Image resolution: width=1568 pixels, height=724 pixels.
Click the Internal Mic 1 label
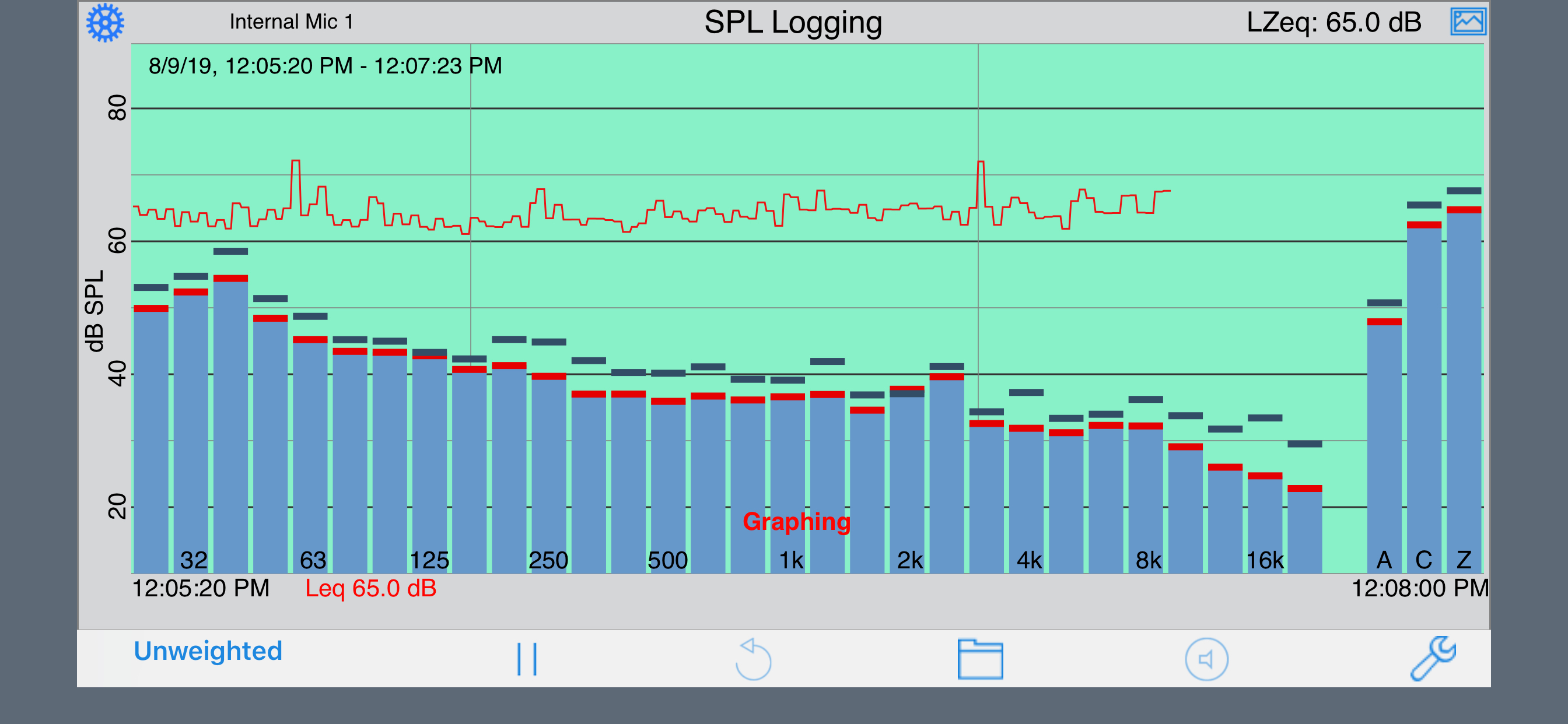click(x=291, y=22)
